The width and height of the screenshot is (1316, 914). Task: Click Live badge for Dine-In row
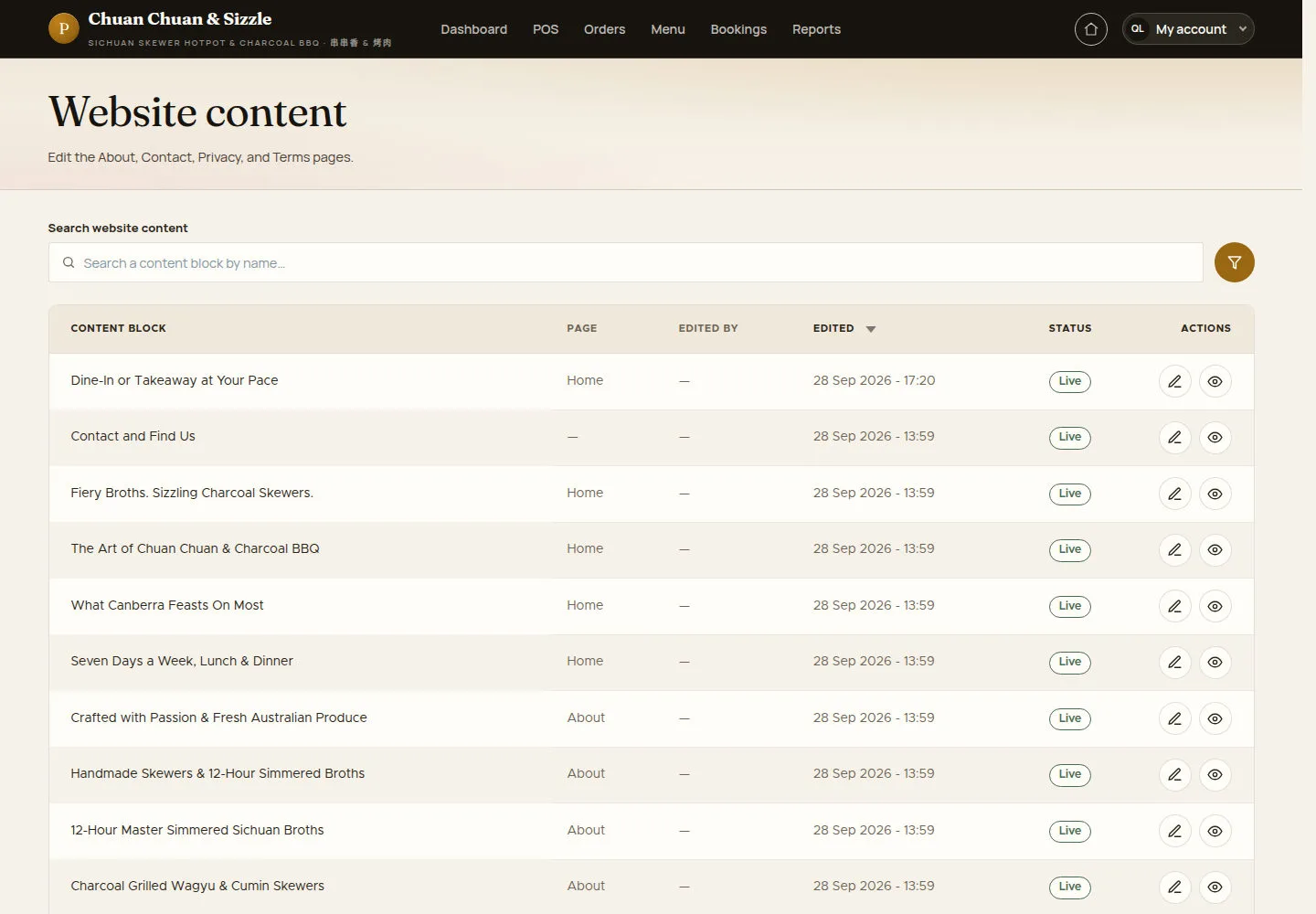pyautogui.click(x=1069, y=381)
